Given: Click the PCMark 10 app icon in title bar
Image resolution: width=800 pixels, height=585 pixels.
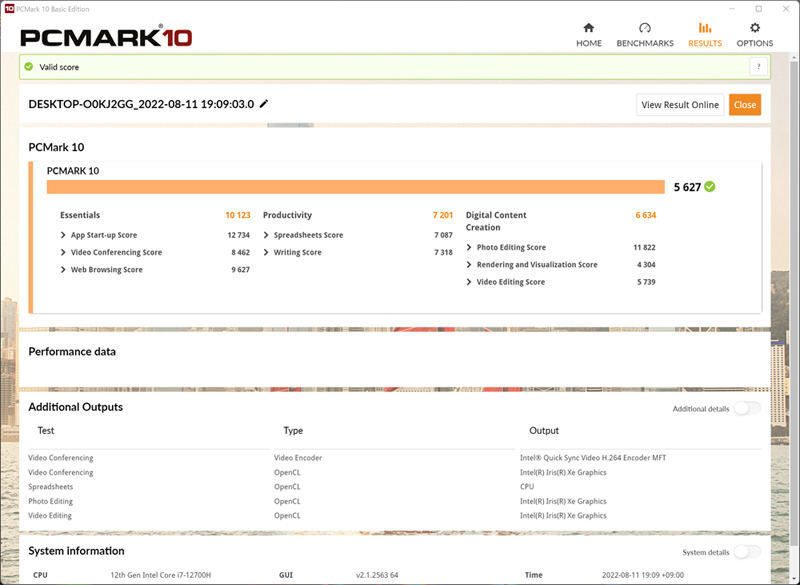Looking at the screenshot, I should [9, 9].
